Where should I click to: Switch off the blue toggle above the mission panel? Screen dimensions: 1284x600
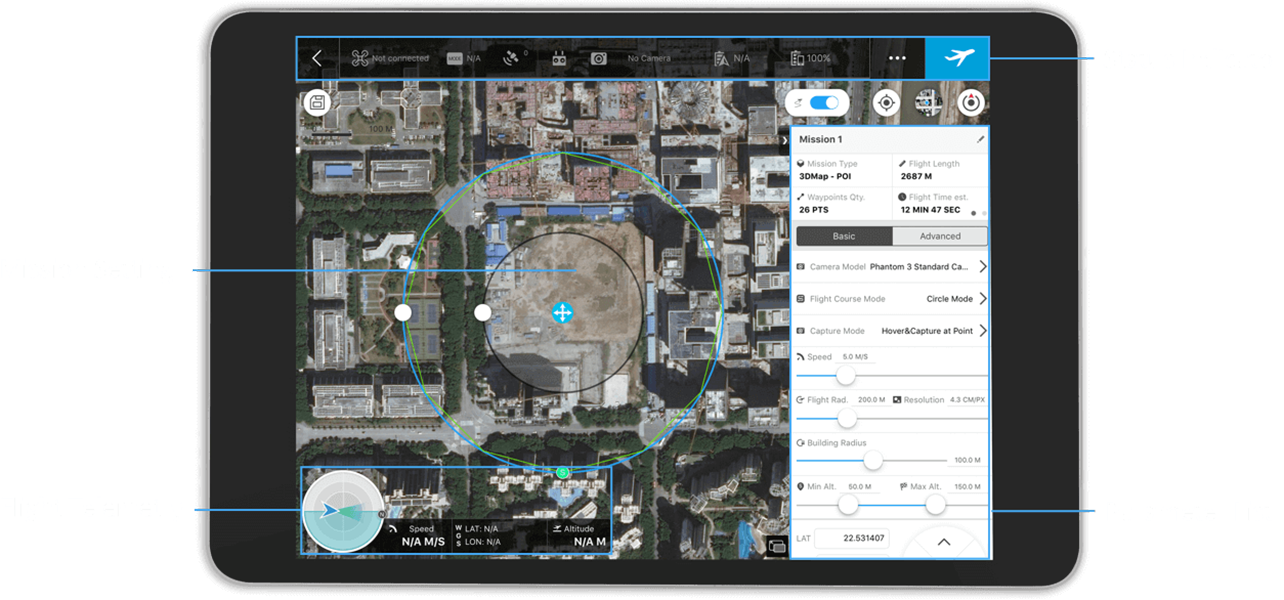[x=823, y=103]
